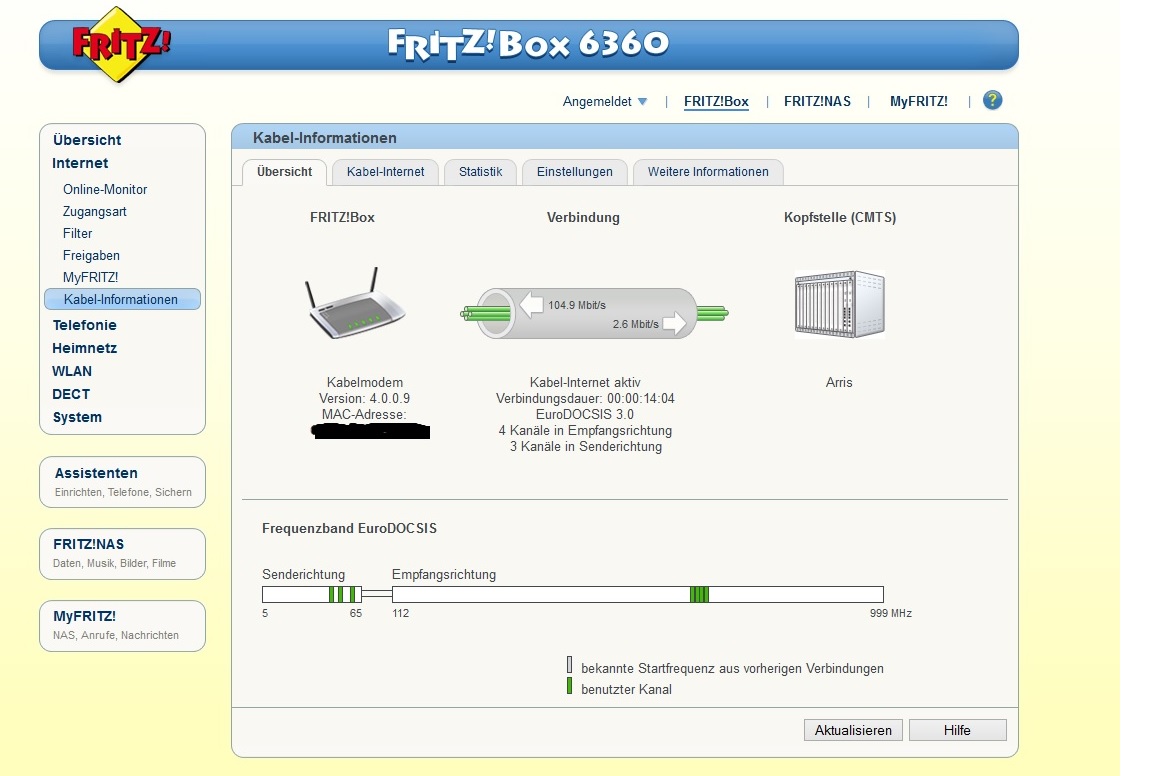This screenshot has width=1152, height=776.
Task: Open the MyFRITZ! top navigation link
Action: pyautogui.click(x=918, y=101)
